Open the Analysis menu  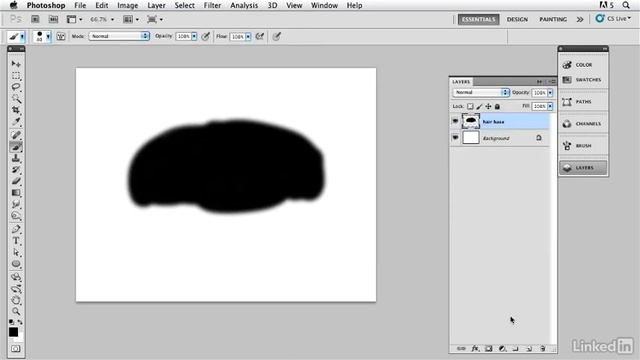[244, 5]
